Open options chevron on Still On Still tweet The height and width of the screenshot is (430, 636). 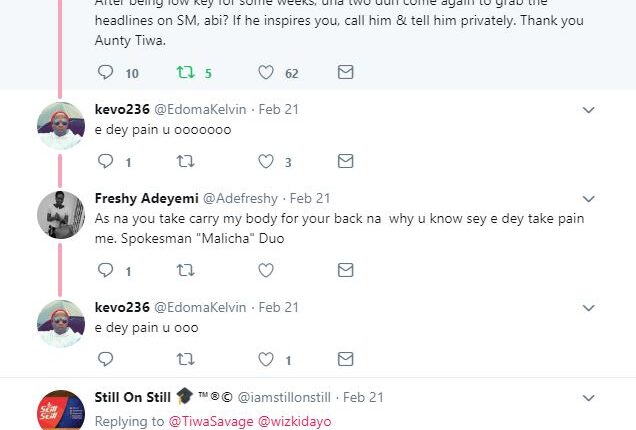click(x=589, y=397)
